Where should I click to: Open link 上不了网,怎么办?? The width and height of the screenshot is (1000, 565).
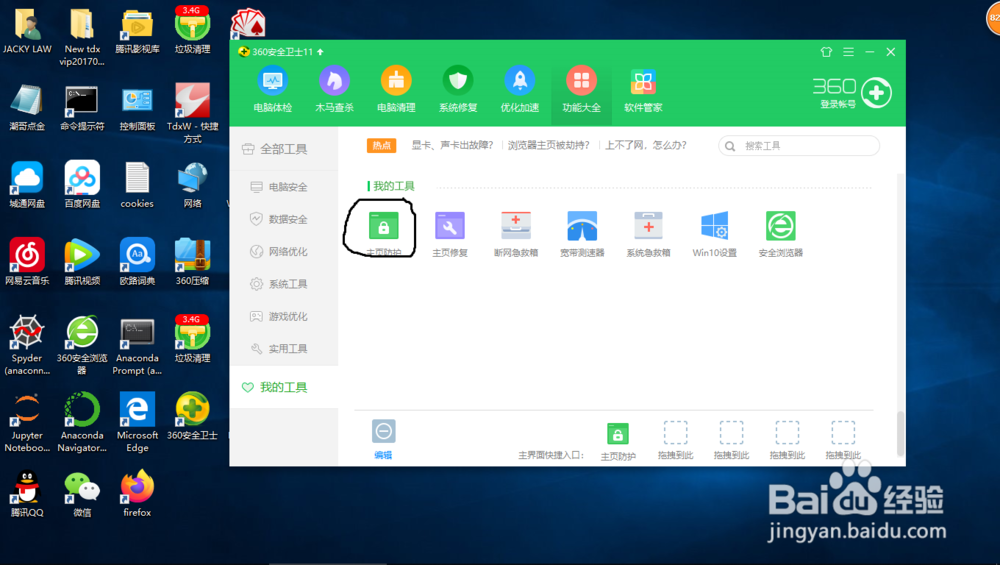(x=645, y=145)
